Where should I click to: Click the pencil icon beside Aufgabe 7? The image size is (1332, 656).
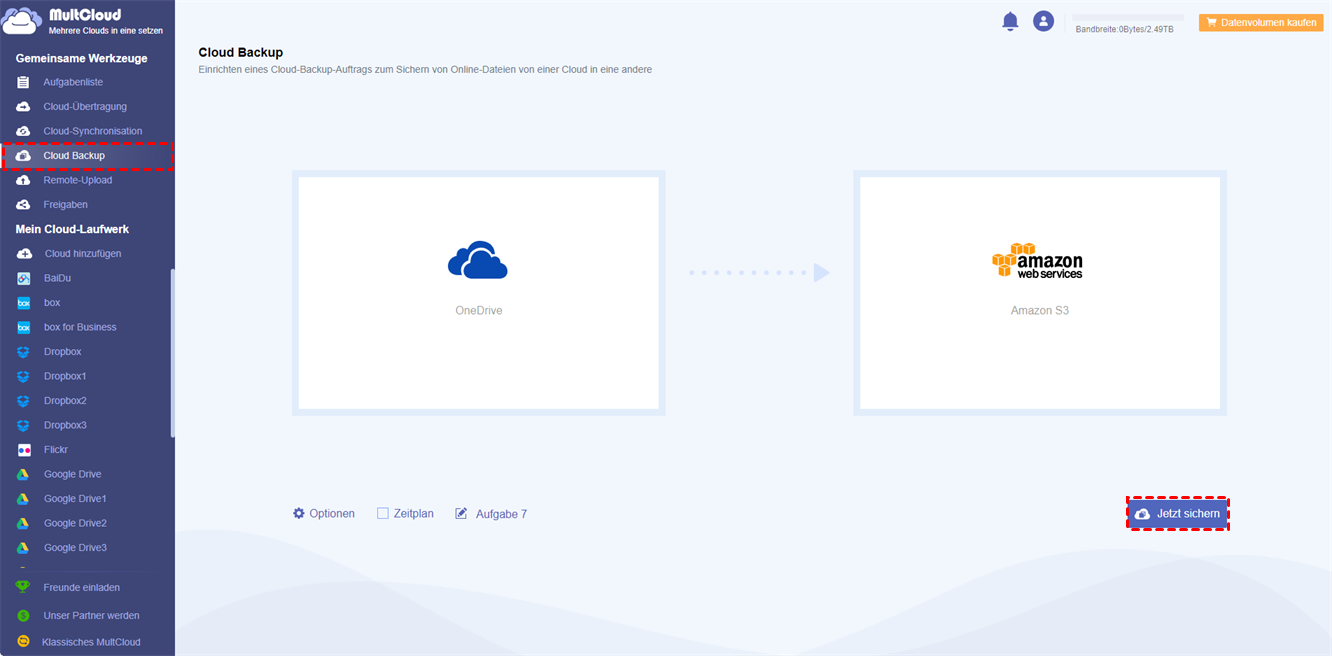coord(461,513)
